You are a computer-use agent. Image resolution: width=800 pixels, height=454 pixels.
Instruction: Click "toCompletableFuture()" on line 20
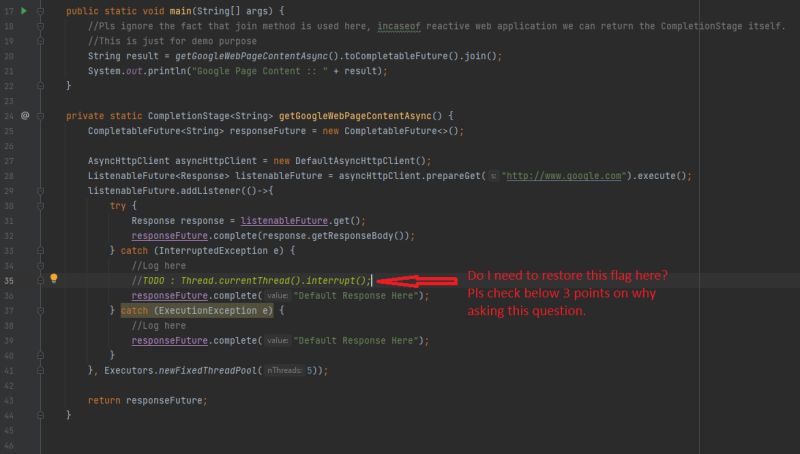coord(402,56)
